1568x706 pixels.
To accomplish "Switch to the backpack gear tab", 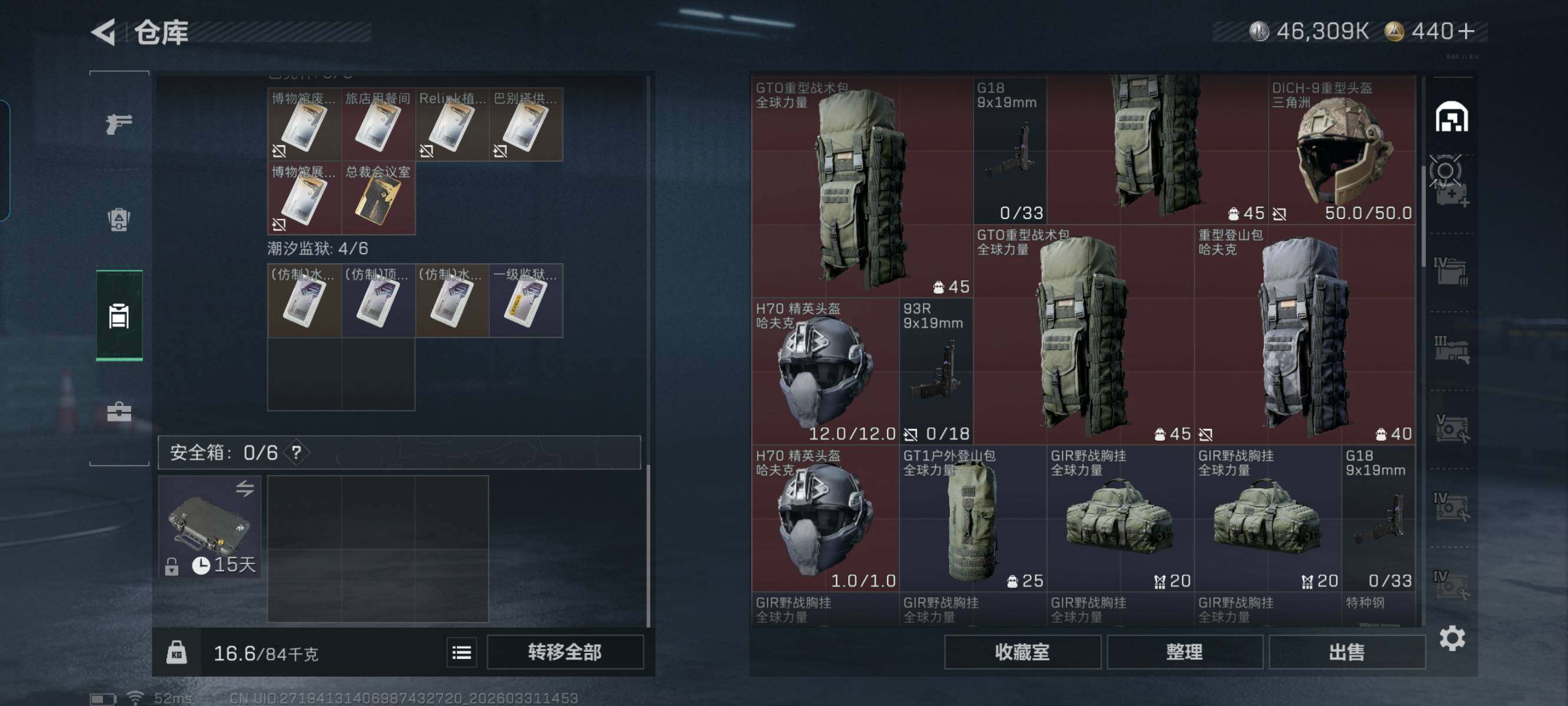I will point(119,219).
